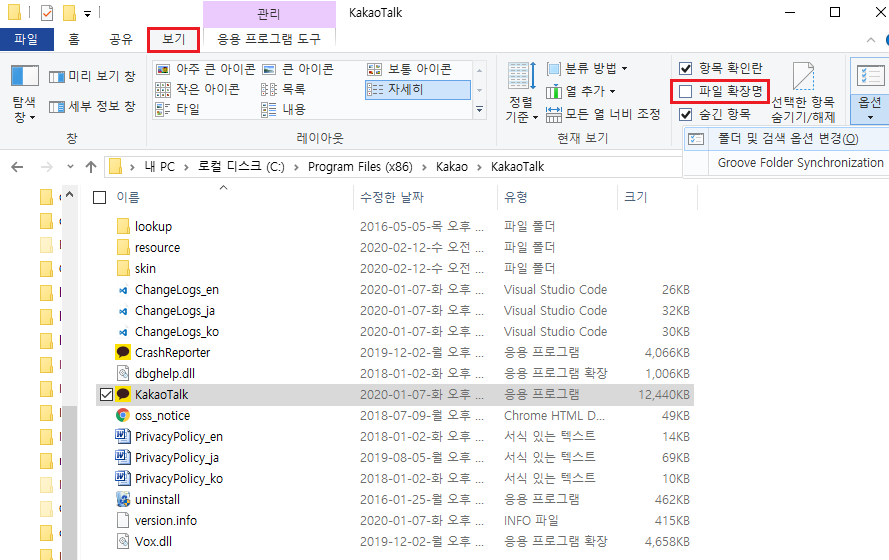Collapse the ribbon with the chevron

click(x=871, y=40)
